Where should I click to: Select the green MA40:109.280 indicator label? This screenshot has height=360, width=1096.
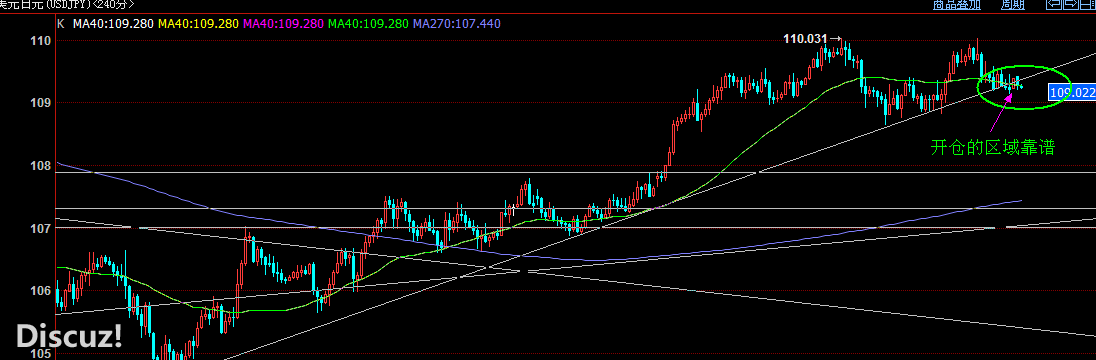368,24
